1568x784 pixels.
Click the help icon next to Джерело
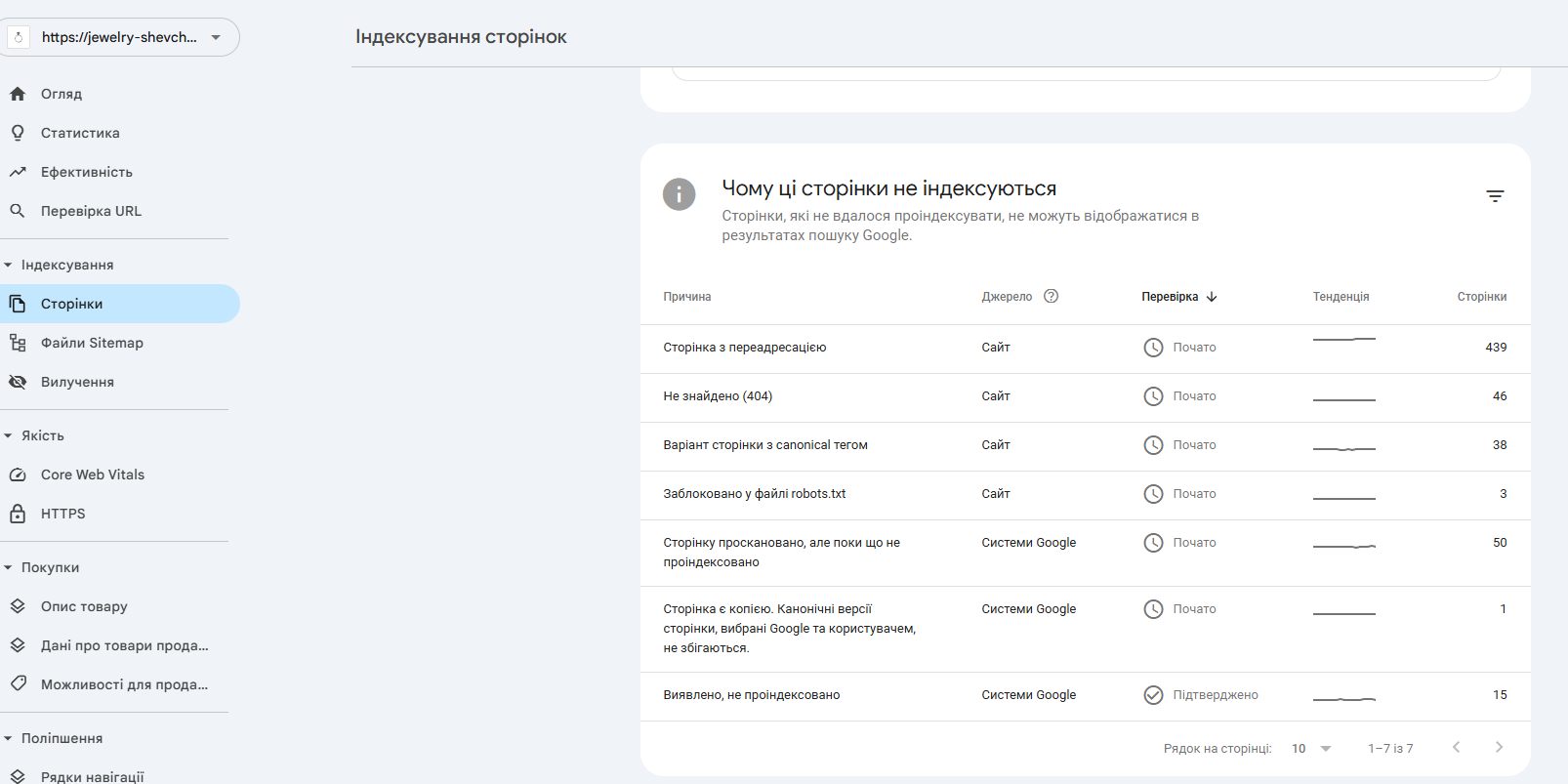click(1051, 296)
